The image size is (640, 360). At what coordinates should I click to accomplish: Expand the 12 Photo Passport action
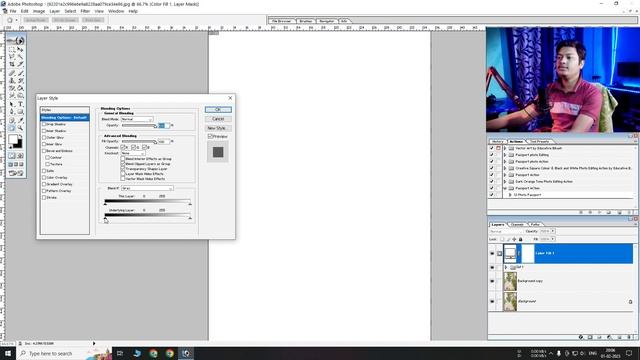click(x=510, y=195)
